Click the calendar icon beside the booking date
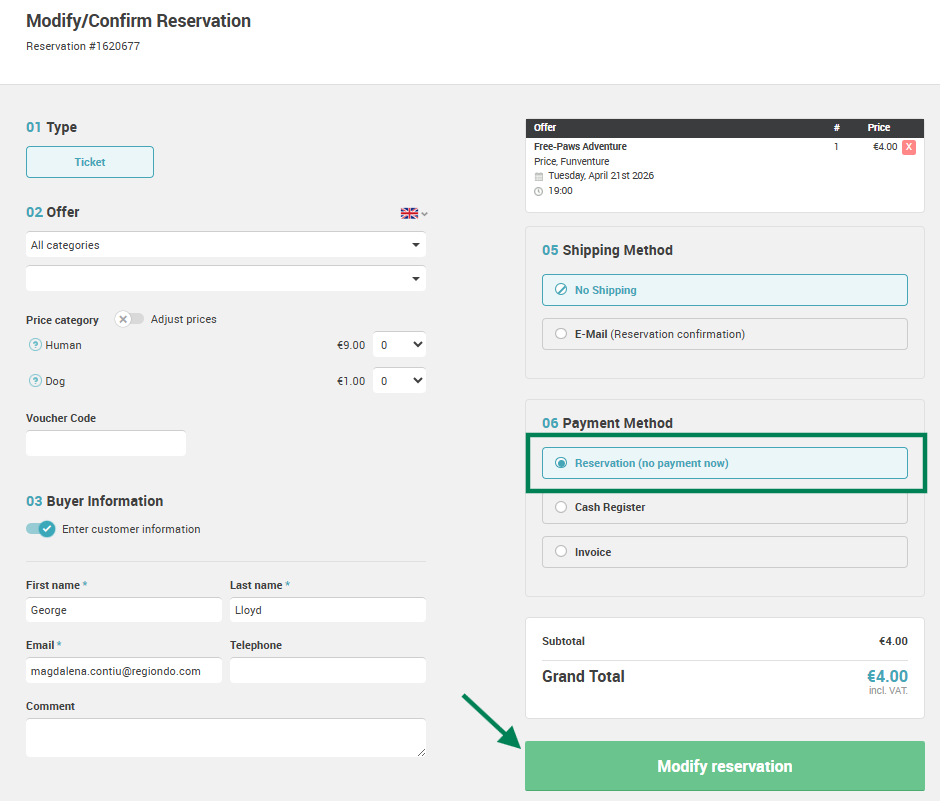The image size is (940, 801). coord(539,176)
